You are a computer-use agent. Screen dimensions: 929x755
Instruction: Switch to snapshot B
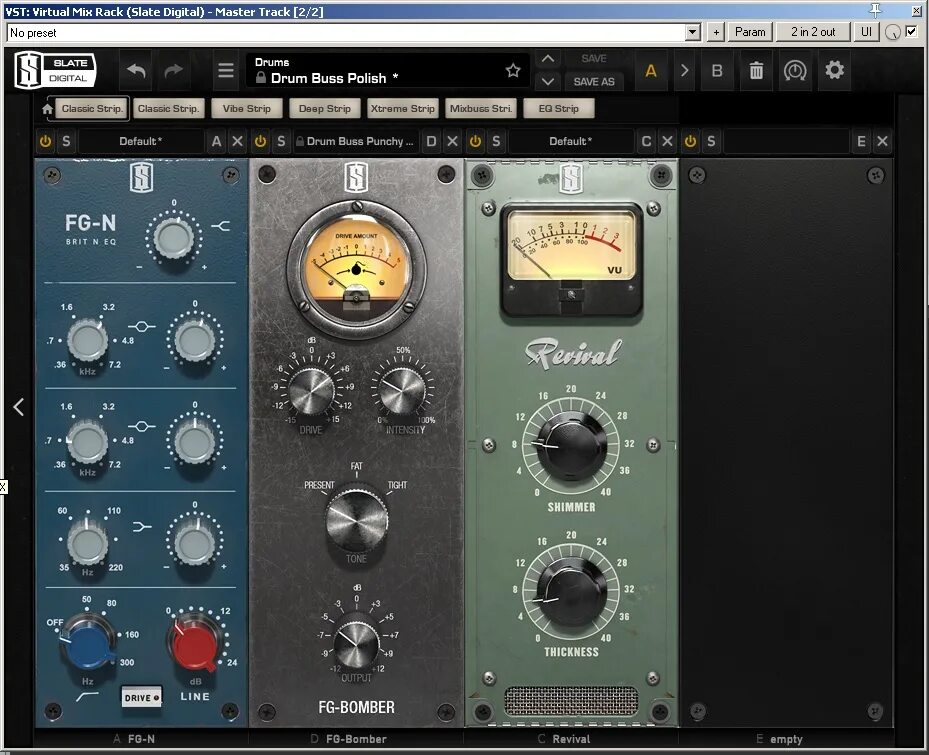(x=716, y=70)
